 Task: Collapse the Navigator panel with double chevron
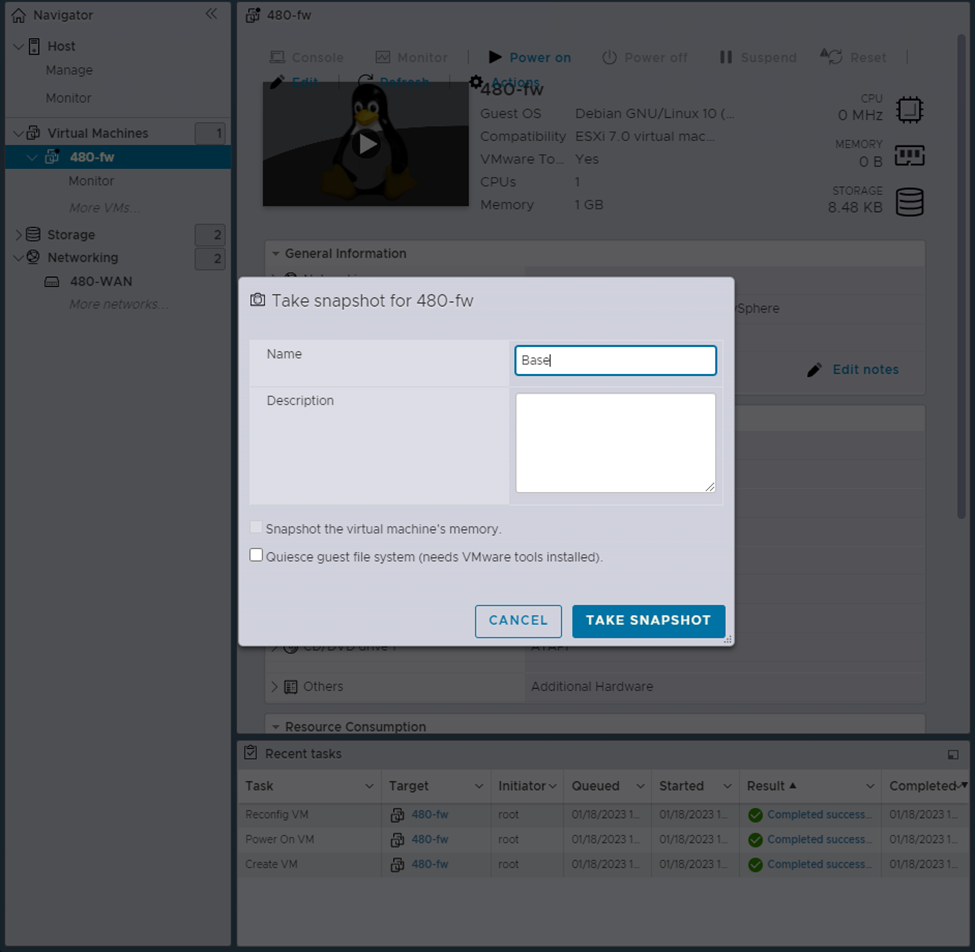pyautogui.click(x=211, y=14)
